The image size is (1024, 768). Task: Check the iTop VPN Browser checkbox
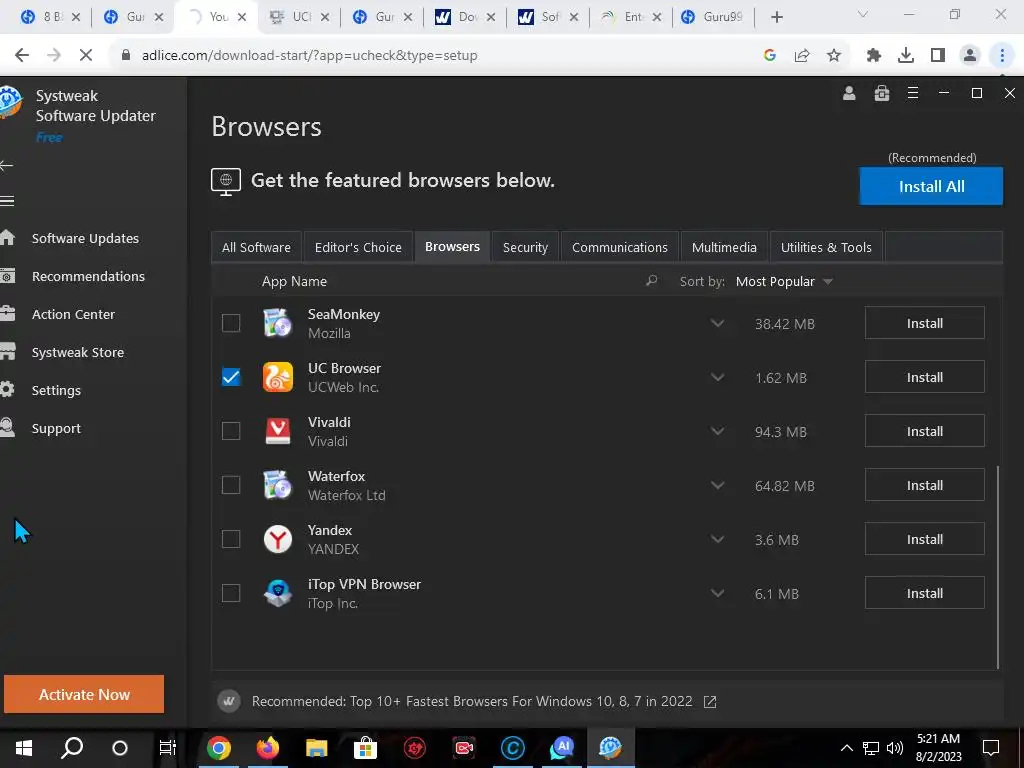click(231, 594)
